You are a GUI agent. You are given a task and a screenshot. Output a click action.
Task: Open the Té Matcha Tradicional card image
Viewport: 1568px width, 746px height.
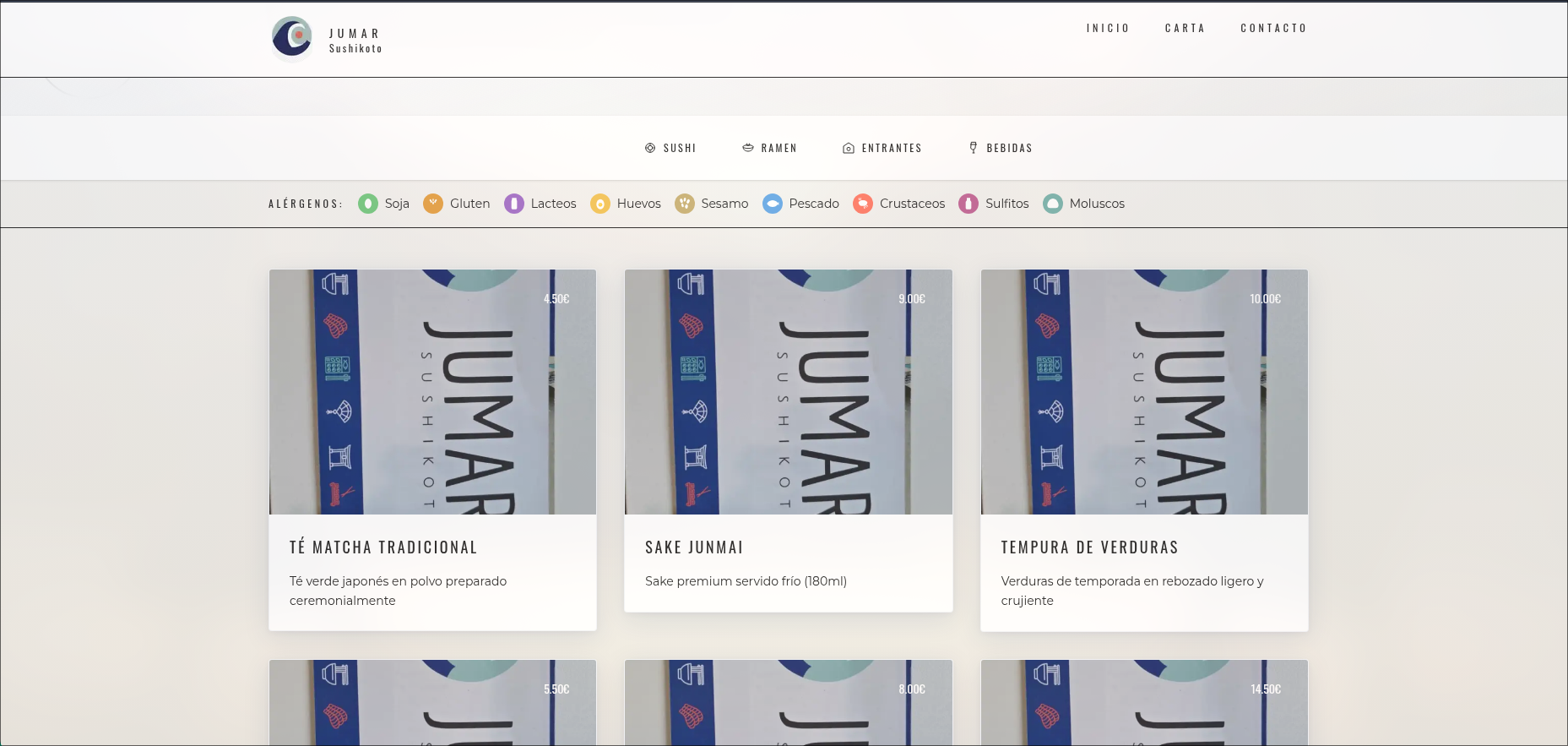432,392
